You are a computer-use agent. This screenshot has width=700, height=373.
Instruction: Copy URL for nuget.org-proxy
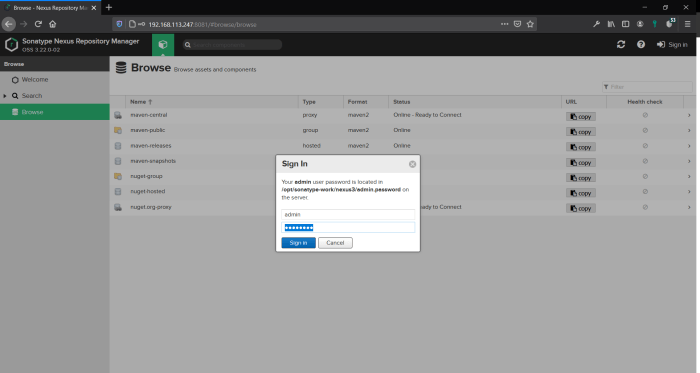[x=581, y=208]
